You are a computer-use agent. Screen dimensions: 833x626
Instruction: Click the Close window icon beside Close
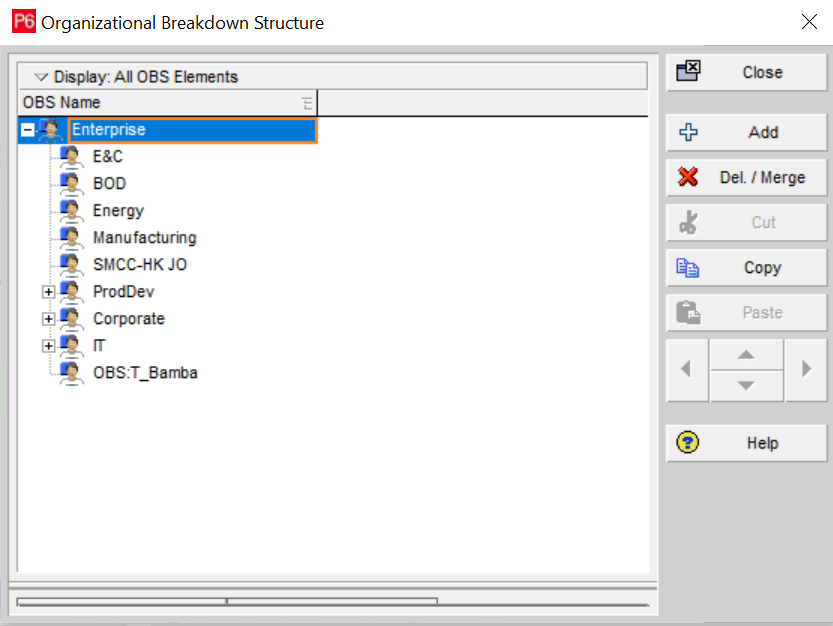[688, 71]
